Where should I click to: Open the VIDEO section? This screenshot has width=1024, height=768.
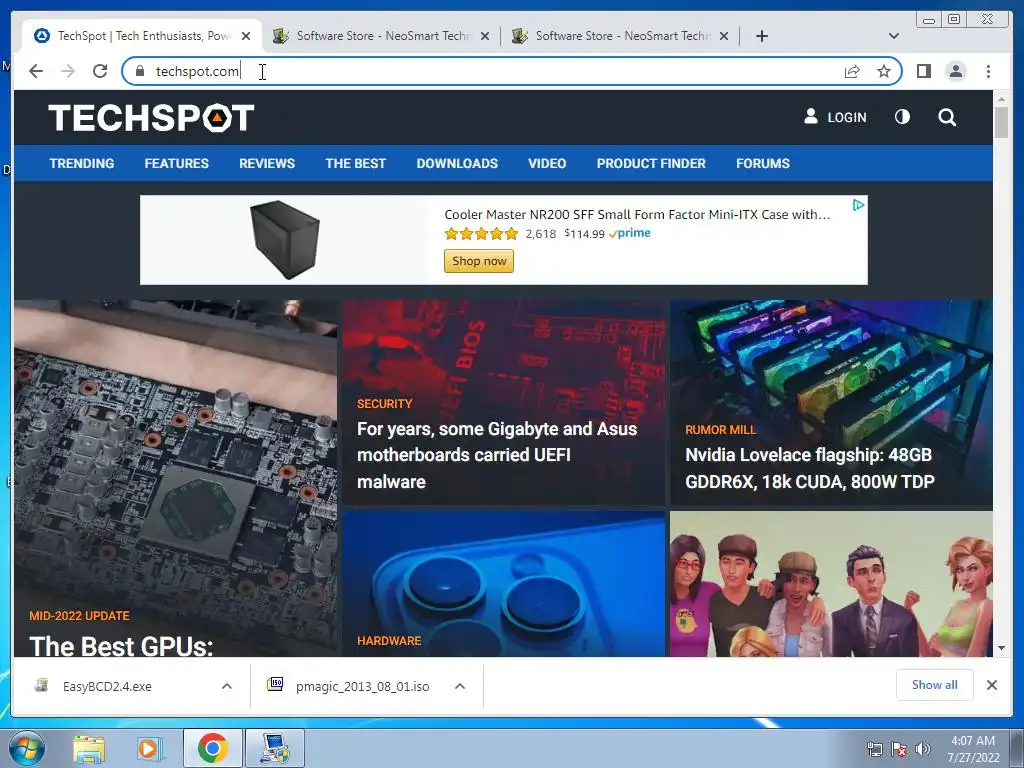pos(547,163)
